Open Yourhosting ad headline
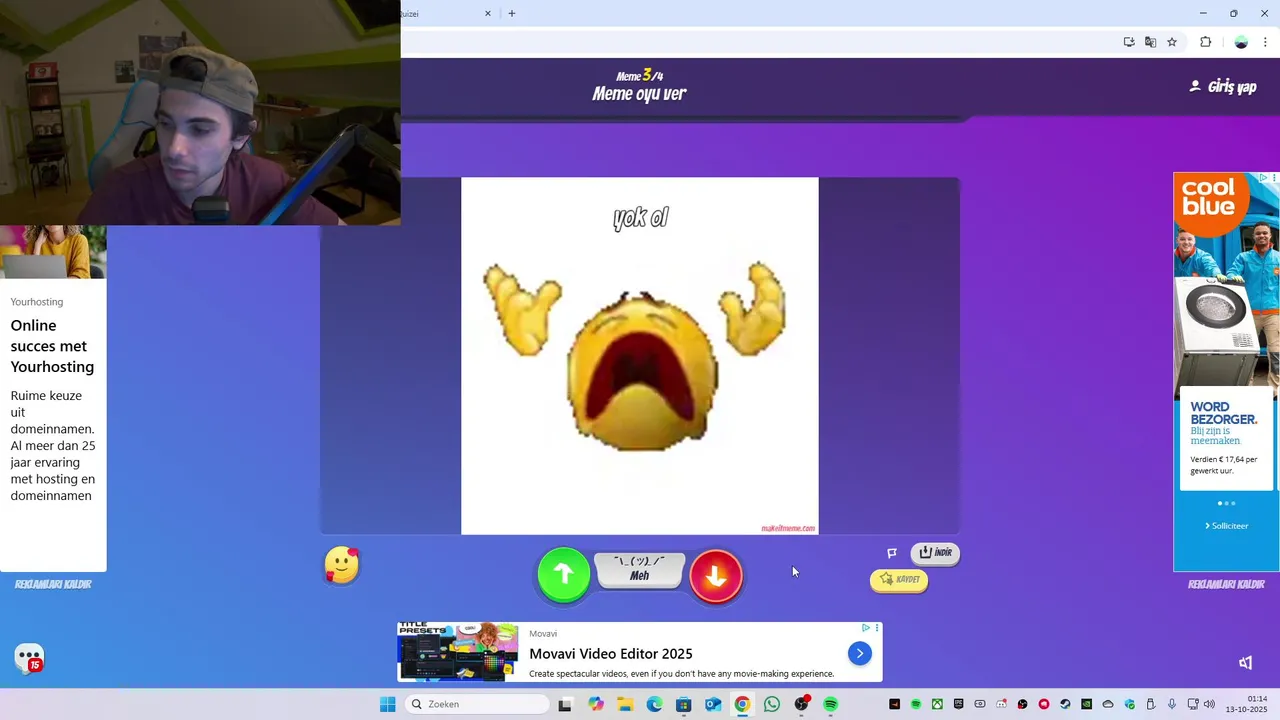 coord(52,346)
